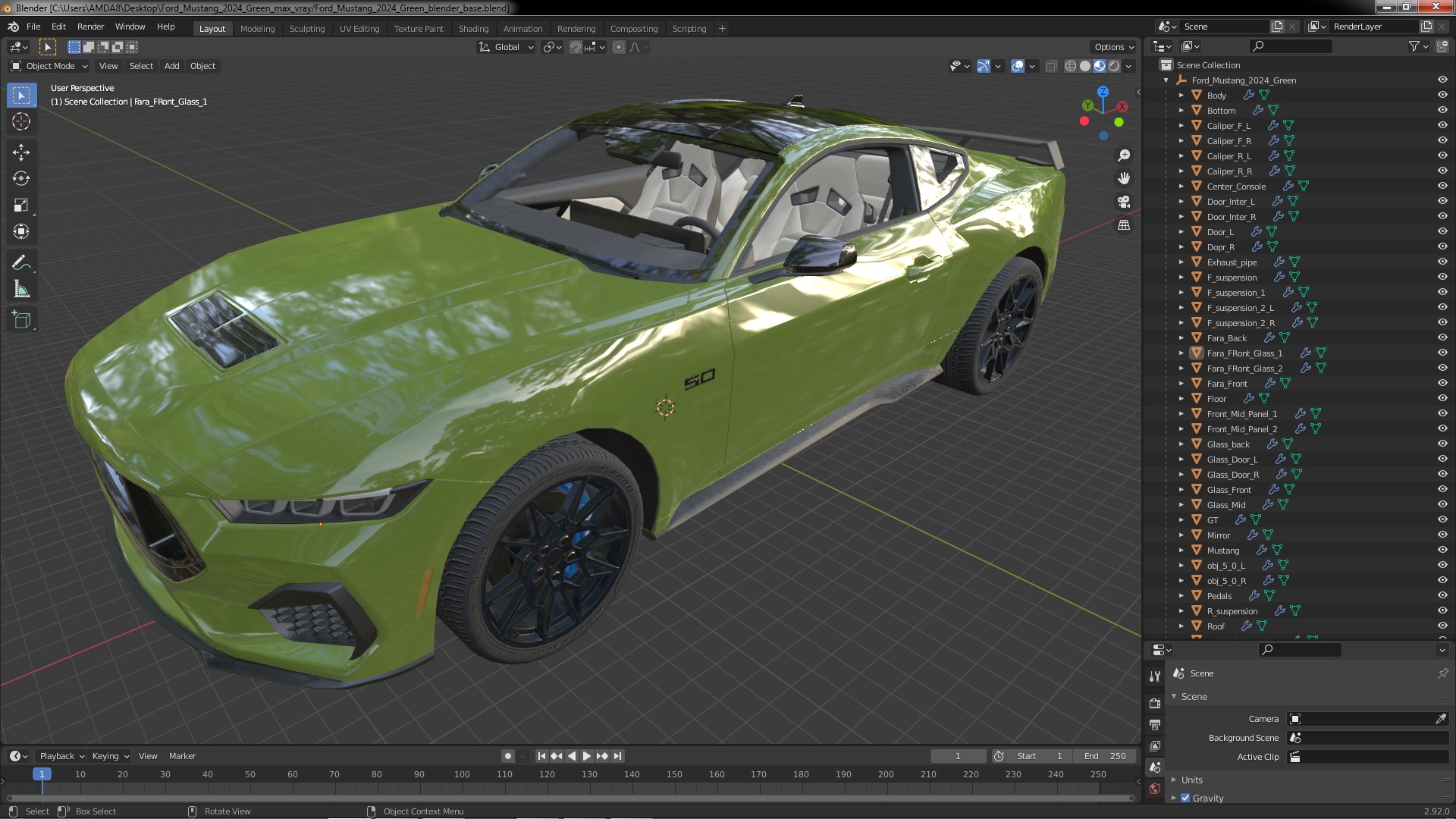The height and width of the screenshot is (819, 1456).
Task: Expand the Units panel
Action: pyautogui.click(x=1174, y=780)
